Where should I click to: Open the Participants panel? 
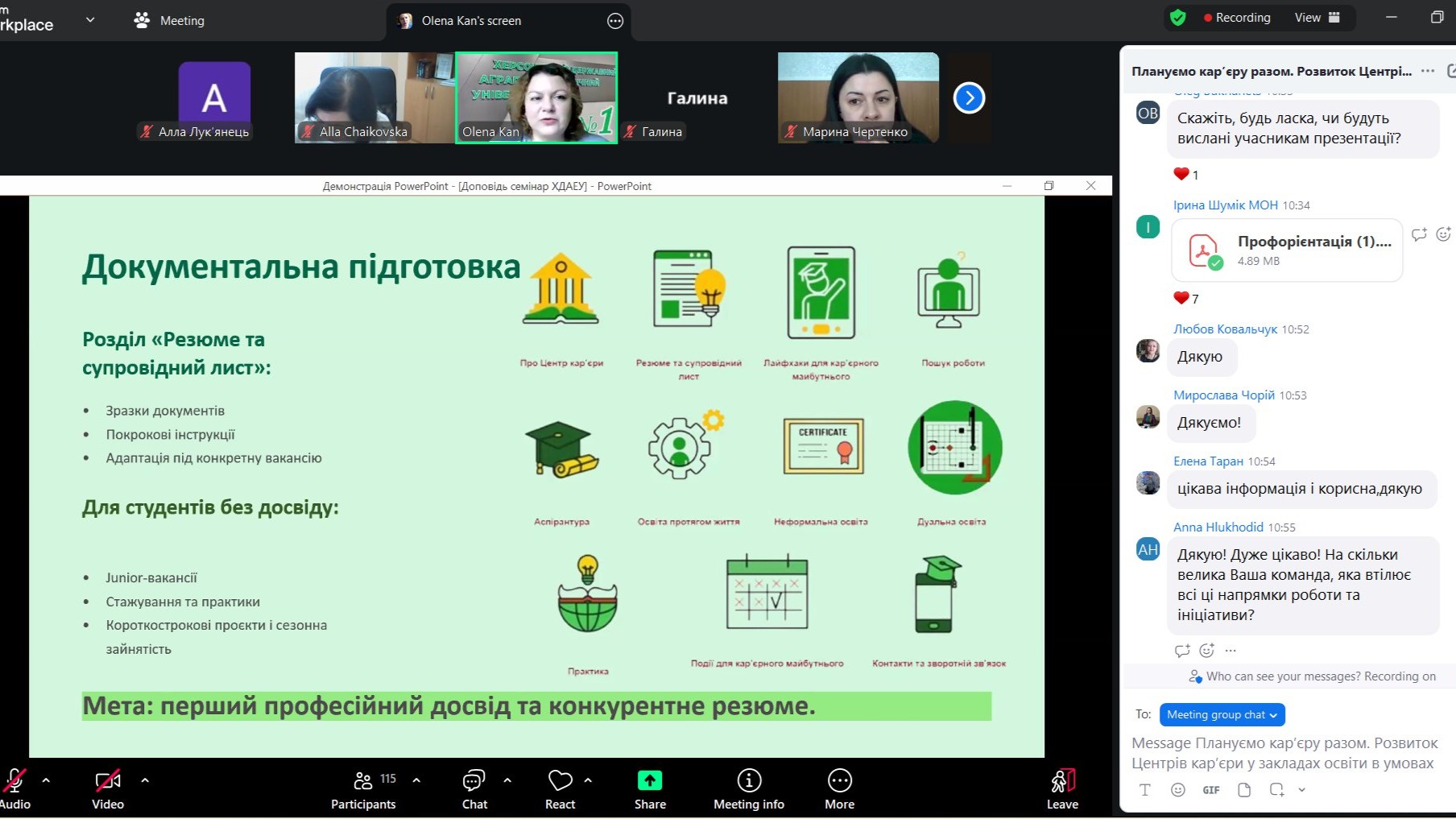click(x=363, y=788)
